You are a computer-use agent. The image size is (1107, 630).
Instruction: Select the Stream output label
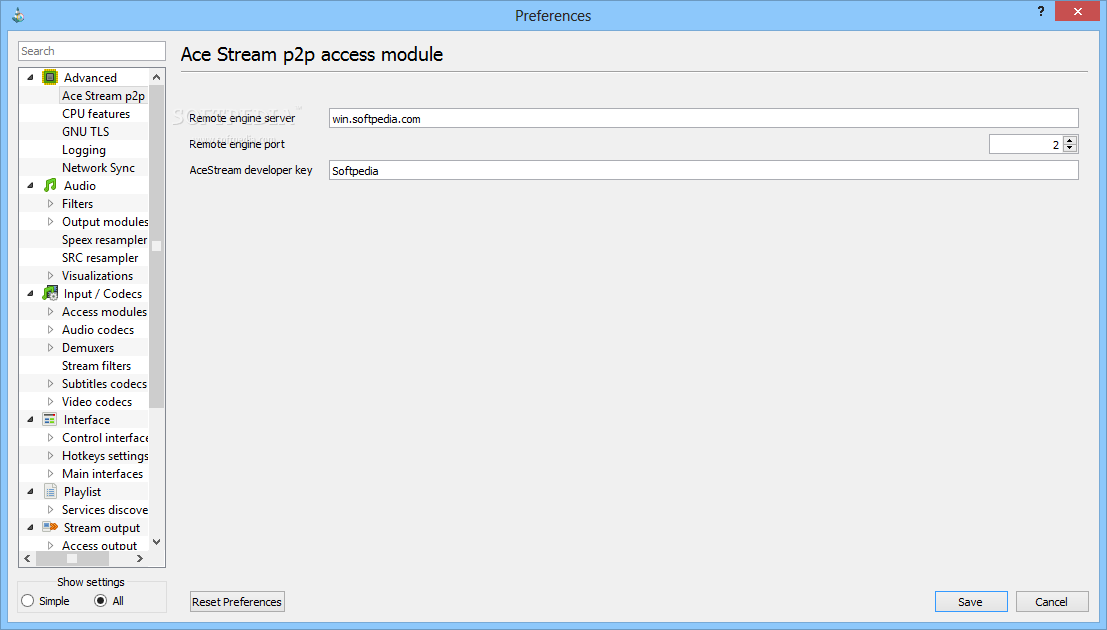point(102,528)
